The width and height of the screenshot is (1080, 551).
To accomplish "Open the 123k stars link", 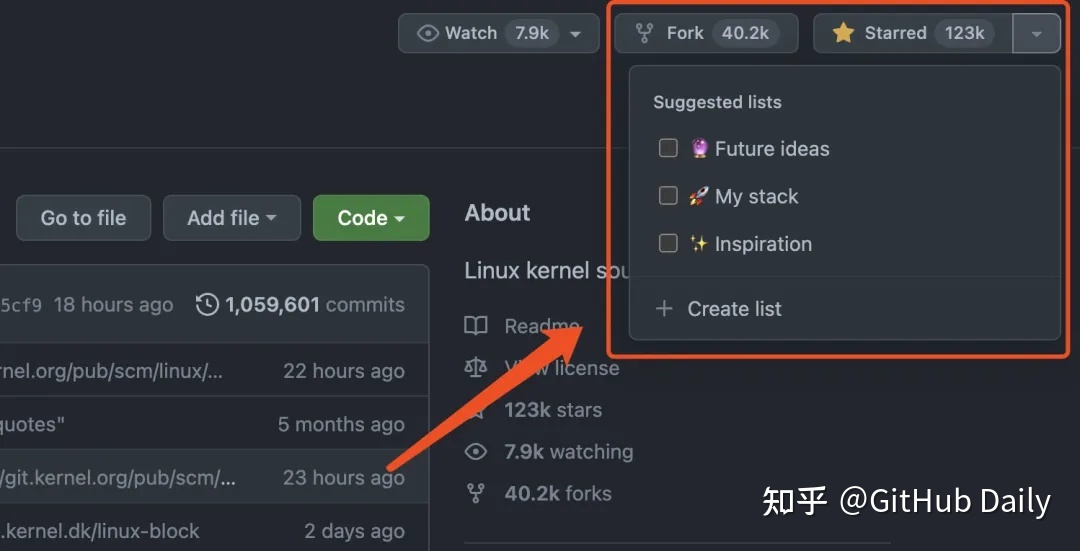I will click(x=553, y=410).
